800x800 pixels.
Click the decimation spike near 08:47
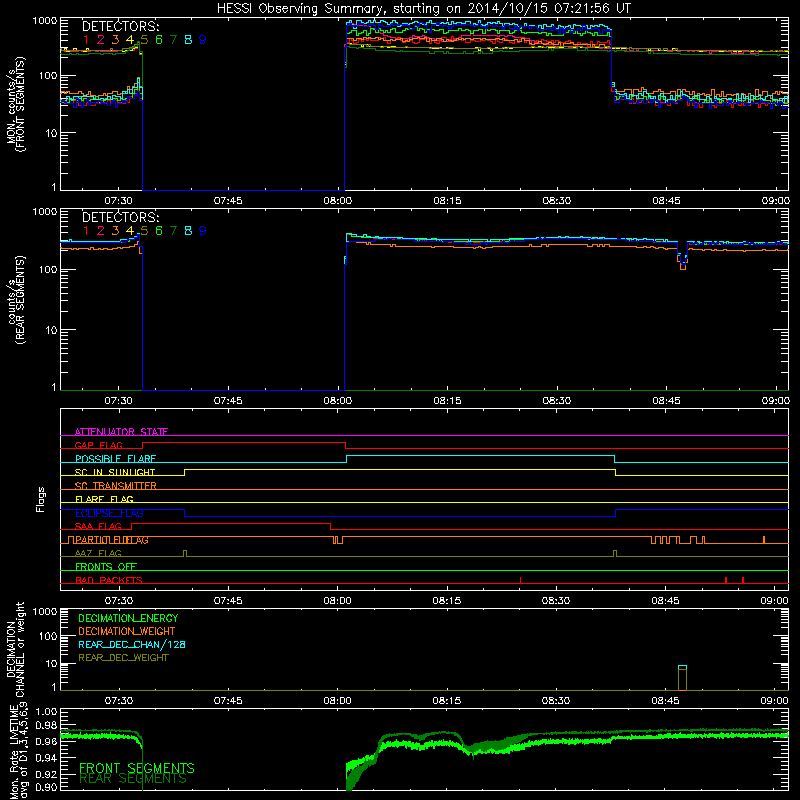point(682,678)
